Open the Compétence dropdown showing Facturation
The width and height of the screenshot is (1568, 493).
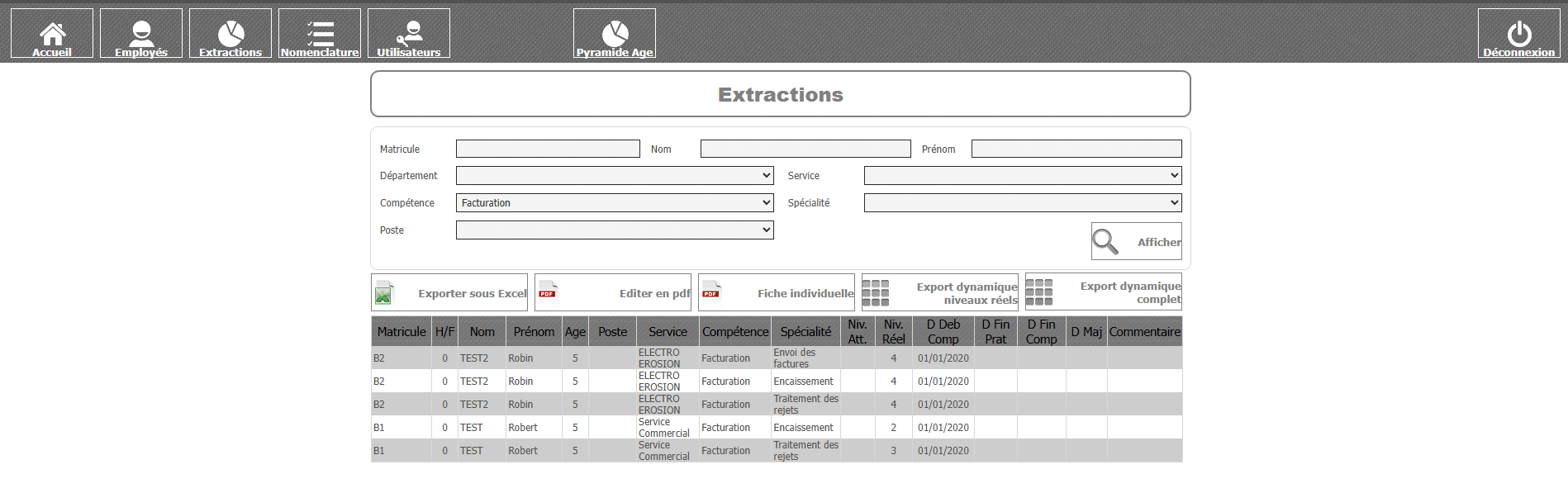tap(615, 202)
